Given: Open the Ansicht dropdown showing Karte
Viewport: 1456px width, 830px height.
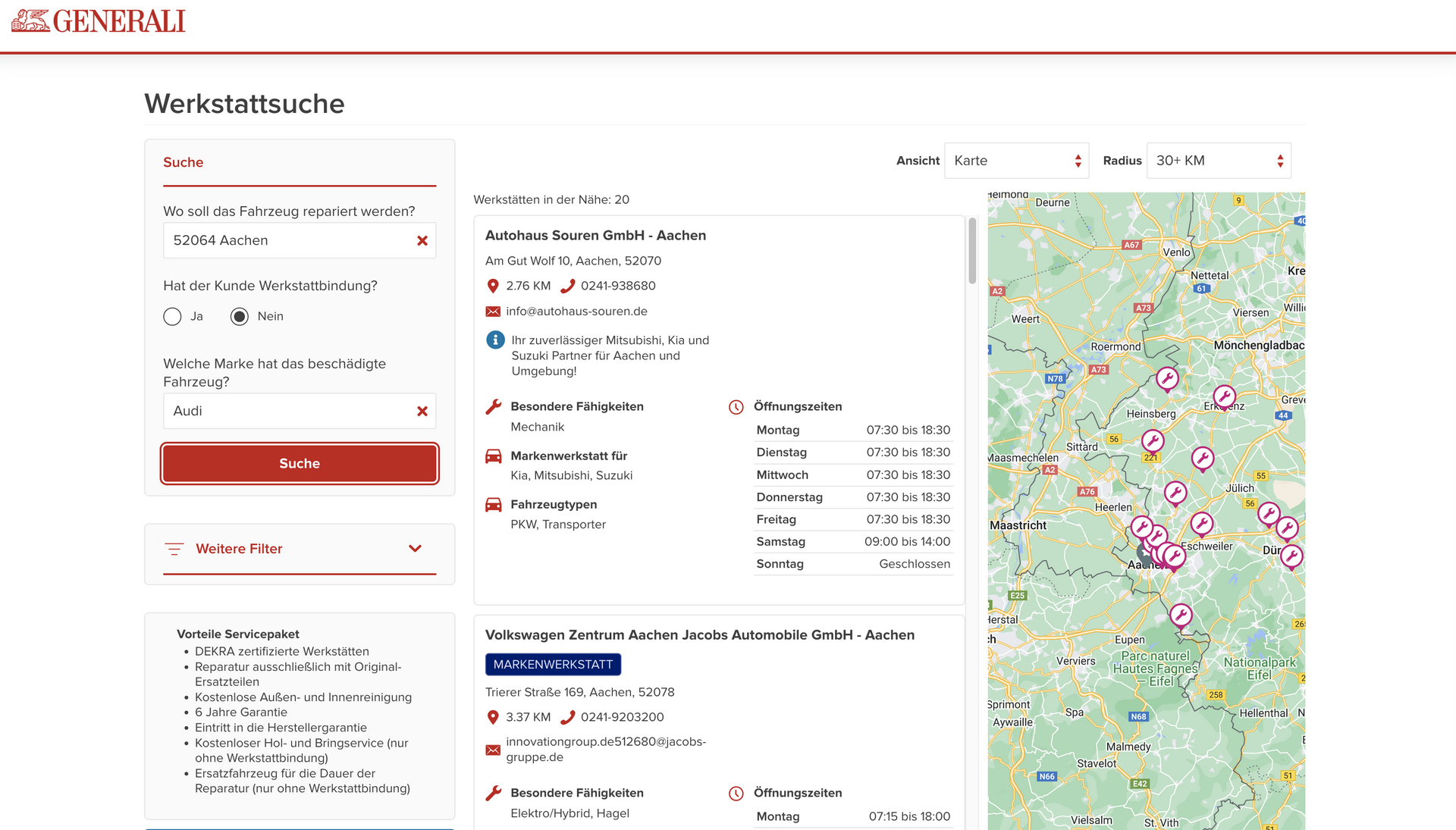Looking at the screenshot, I should pyautogui.click(x=1016, y=161).
